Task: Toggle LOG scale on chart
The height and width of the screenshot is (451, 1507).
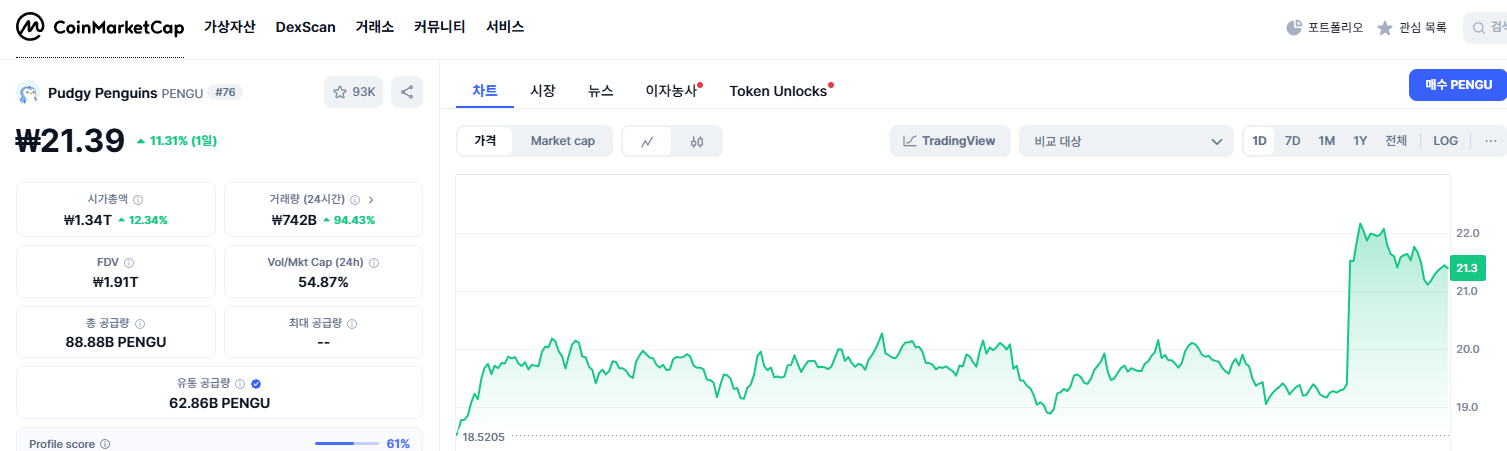Action: [x=1446, y=141]
